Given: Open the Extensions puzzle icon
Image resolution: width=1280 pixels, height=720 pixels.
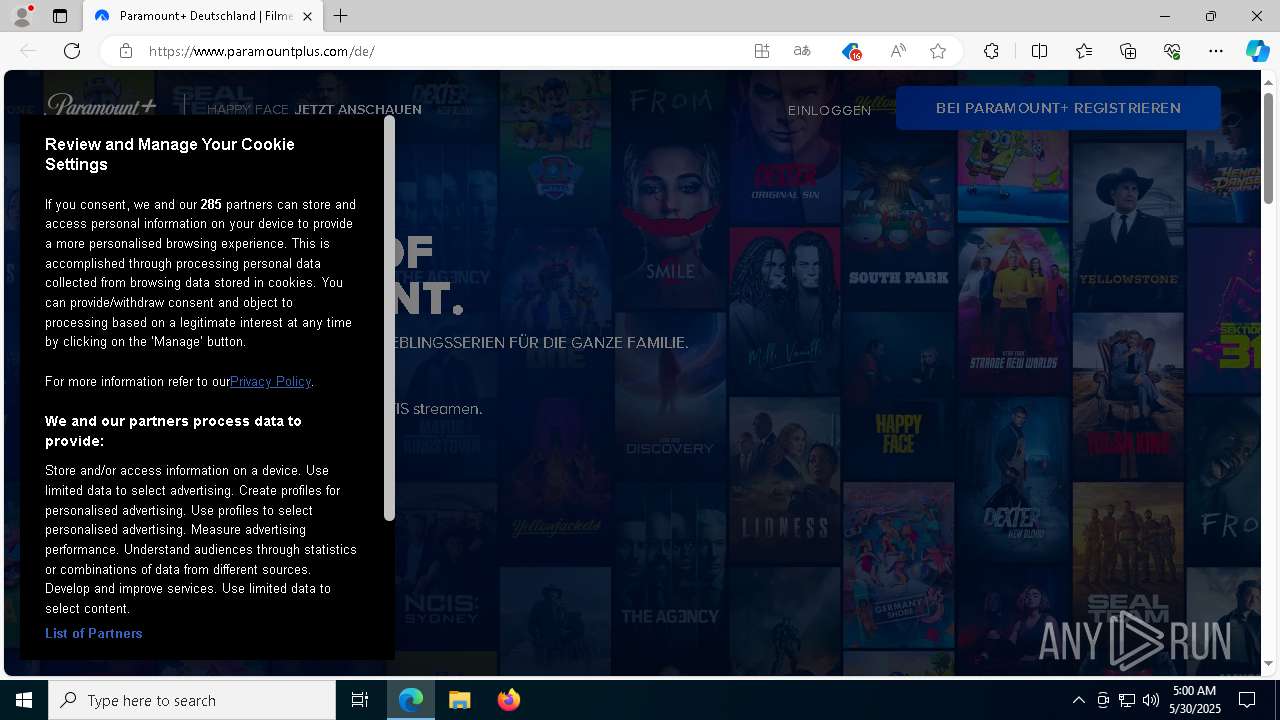Looking at the screenshot, I should coord(991,51).
